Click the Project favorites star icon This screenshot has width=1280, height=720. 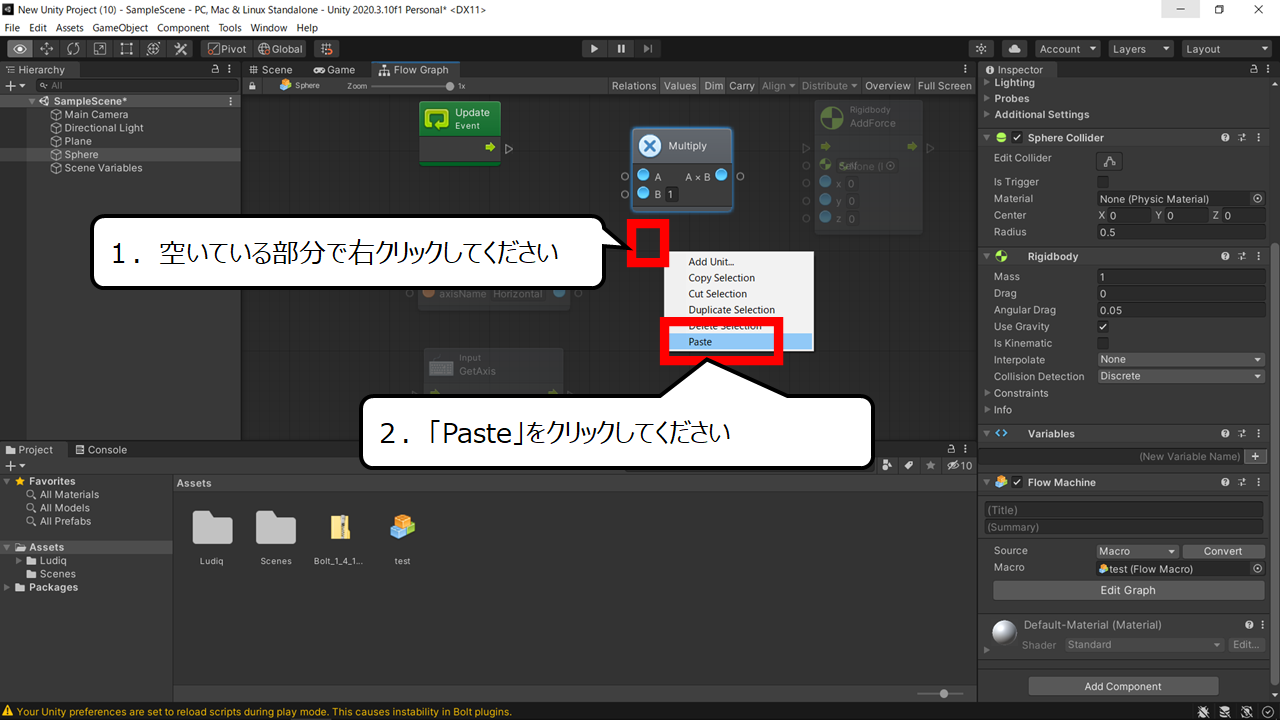930,465
